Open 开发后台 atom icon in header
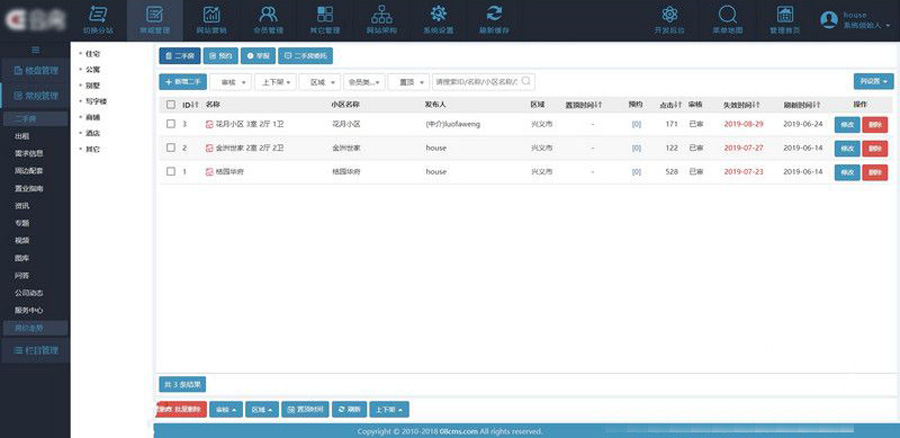 point(670,14)
